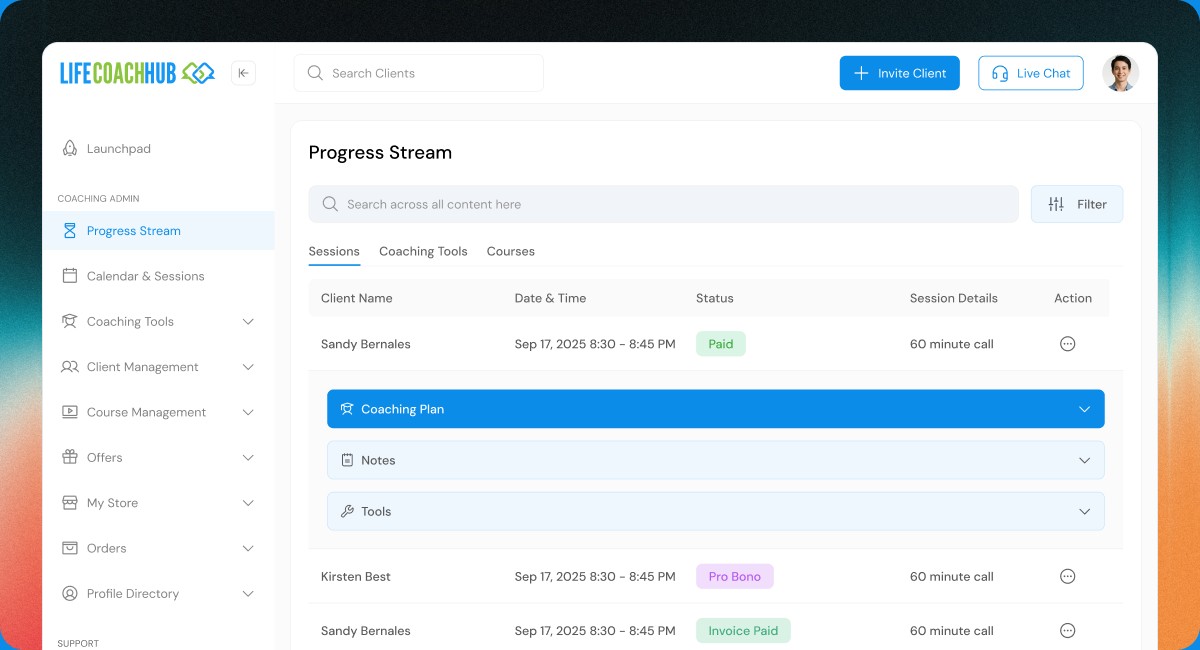Open action menu for Sandy Bernales Paid row
Viewport: 1200px width, 650px height.
[x=1067, y=344]
